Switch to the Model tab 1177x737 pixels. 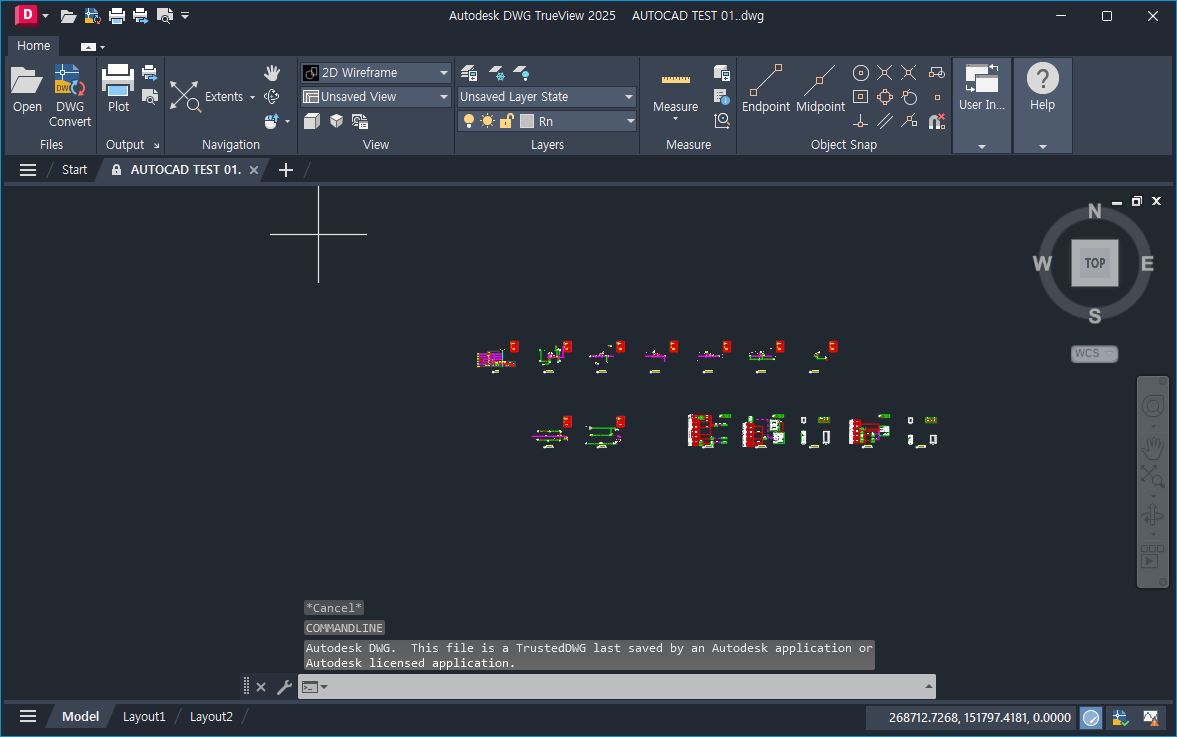[x=80, y=717]
